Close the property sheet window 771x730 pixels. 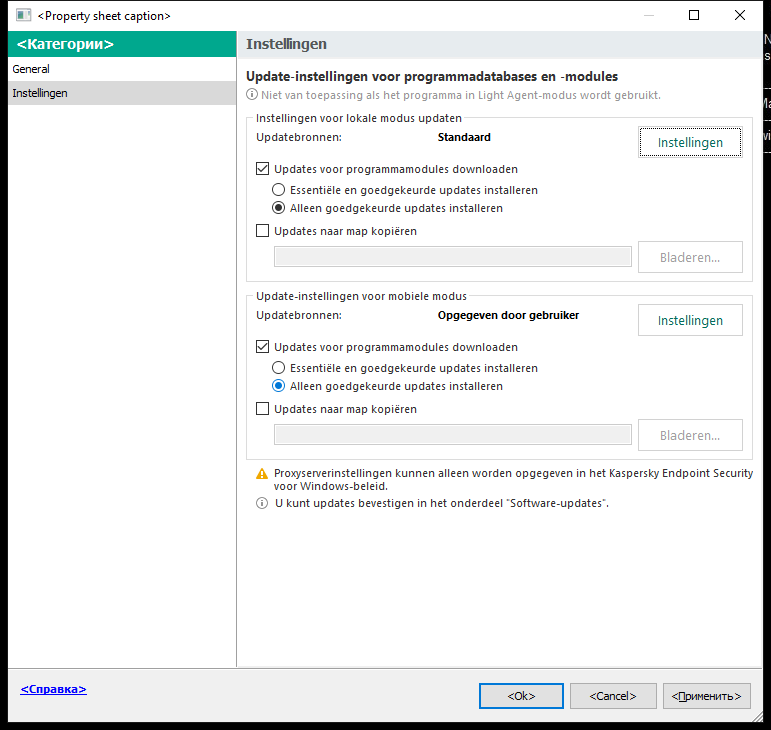[x=740, y=15]
